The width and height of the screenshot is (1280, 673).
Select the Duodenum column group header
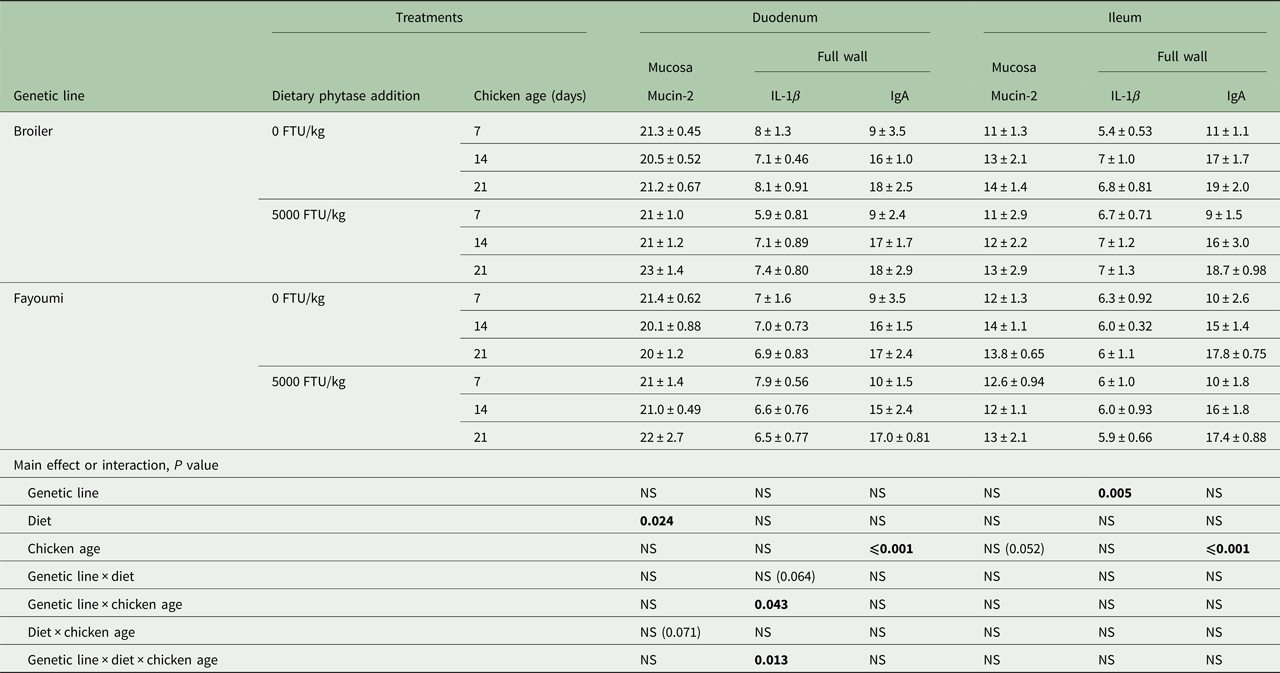coord(784,18)
